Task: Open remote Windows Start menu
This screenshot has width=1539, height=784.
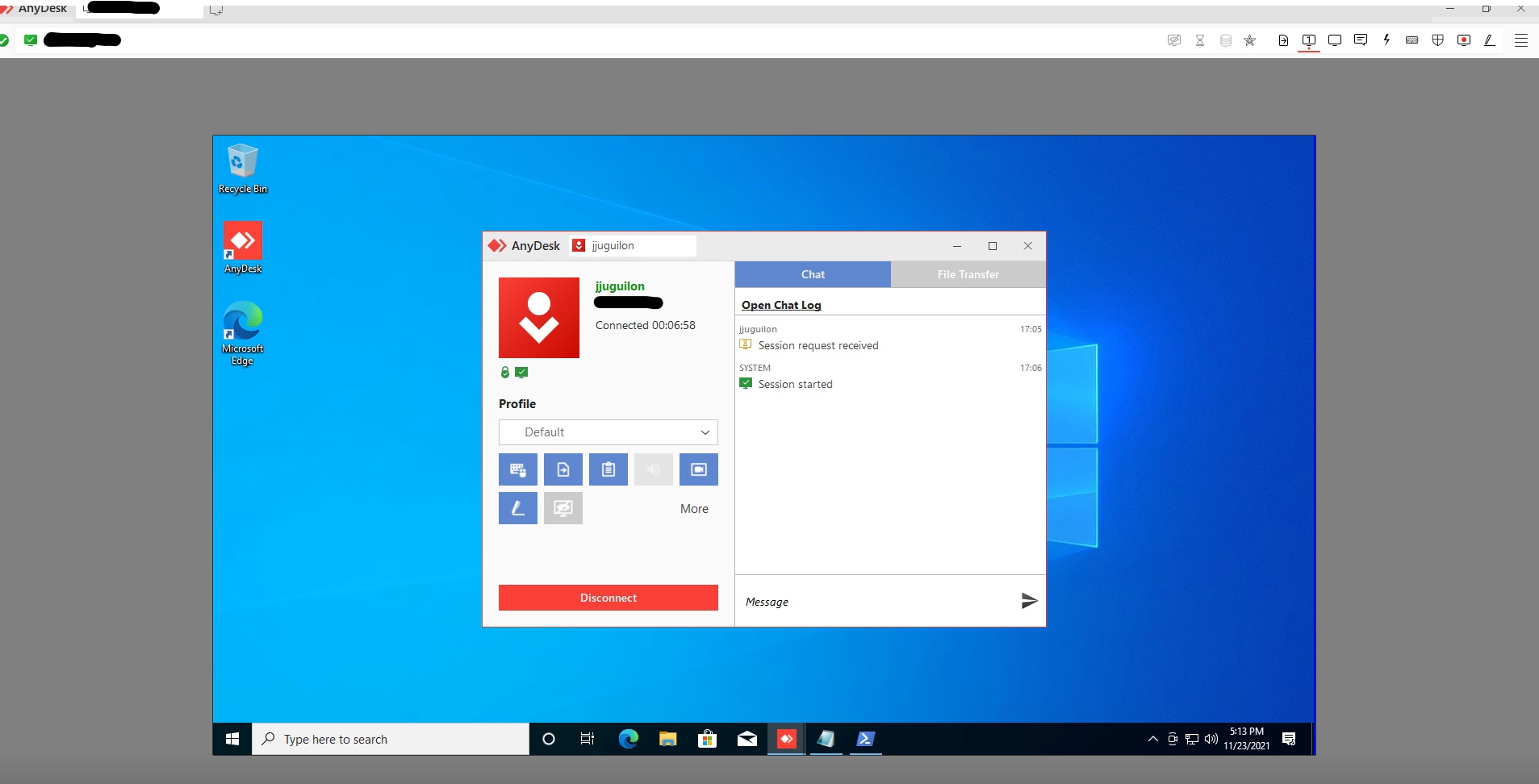Action: click(x=232, y=739)
